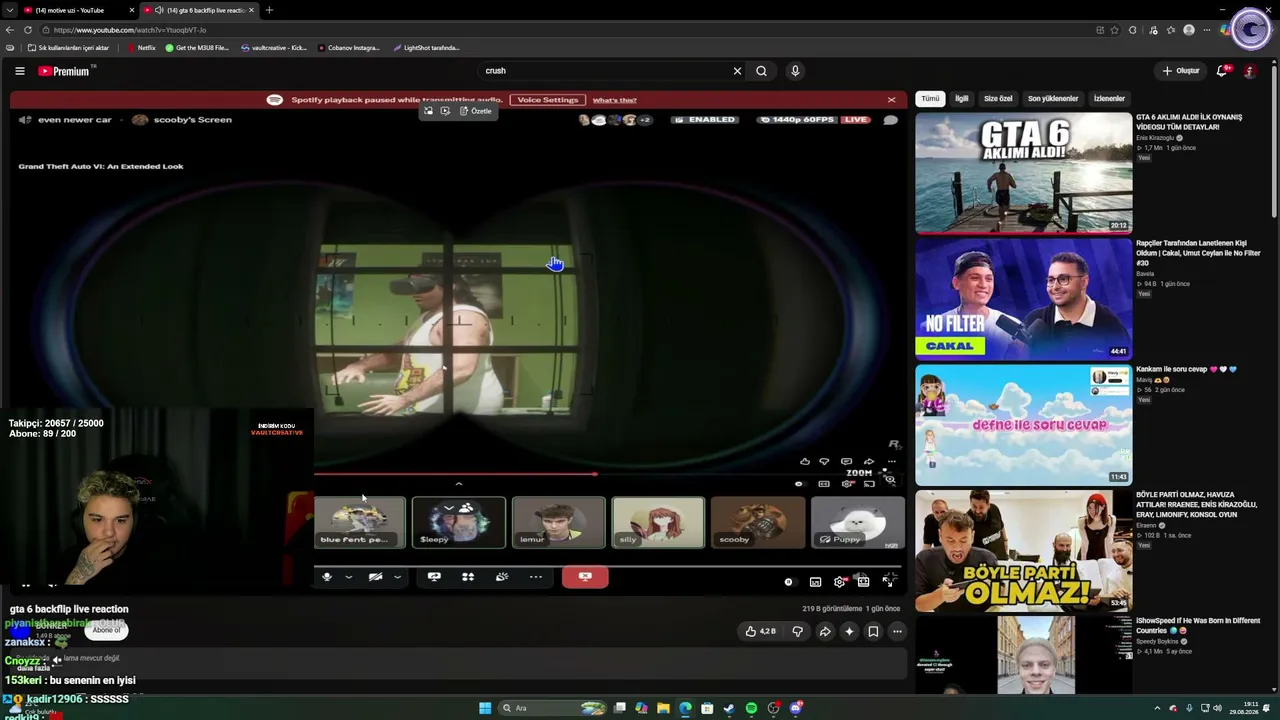The width and height of the screenshot is (1280, 720).
Task: Click the red disconnect call button
Action: [585, 577]
